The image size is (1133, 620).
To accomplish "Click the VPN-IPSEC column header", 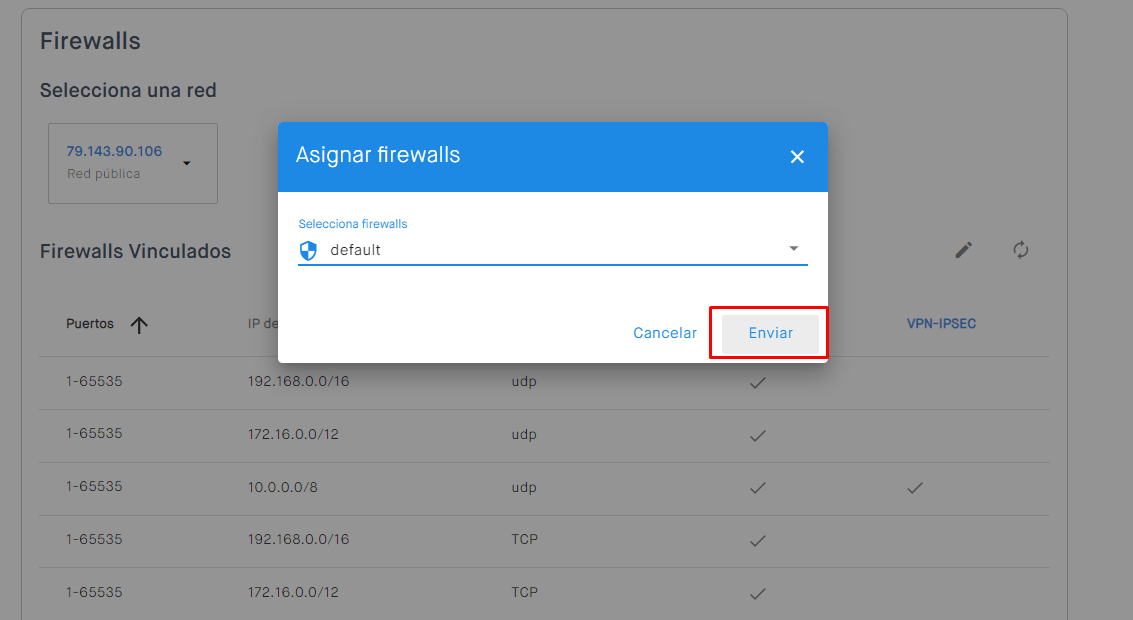I will [941, 325].
